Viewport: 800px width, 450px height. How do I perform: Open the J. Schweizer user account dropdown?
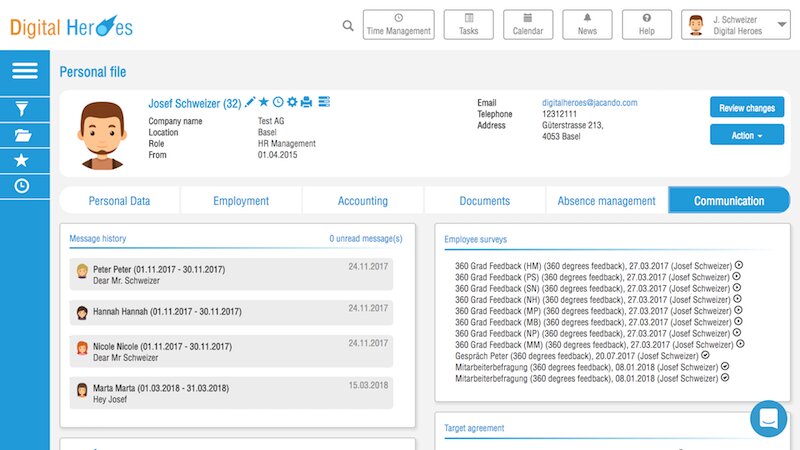click(x=749, y=25)
